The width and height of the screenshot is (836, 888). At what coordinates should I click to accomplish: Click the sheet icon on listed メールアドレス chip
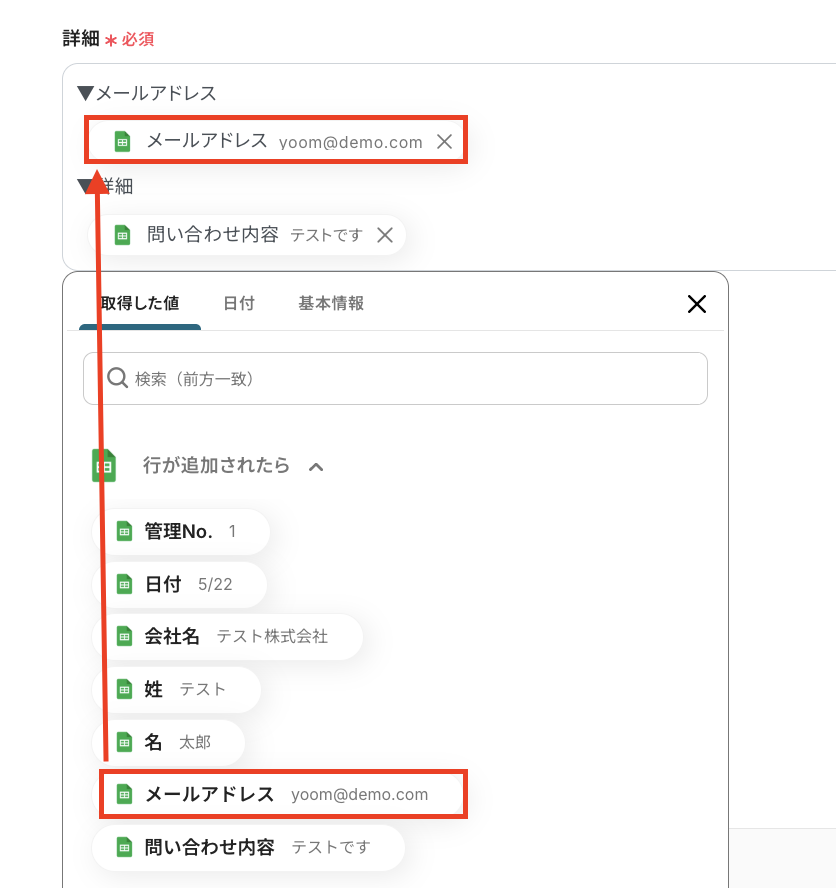[124, 794]
